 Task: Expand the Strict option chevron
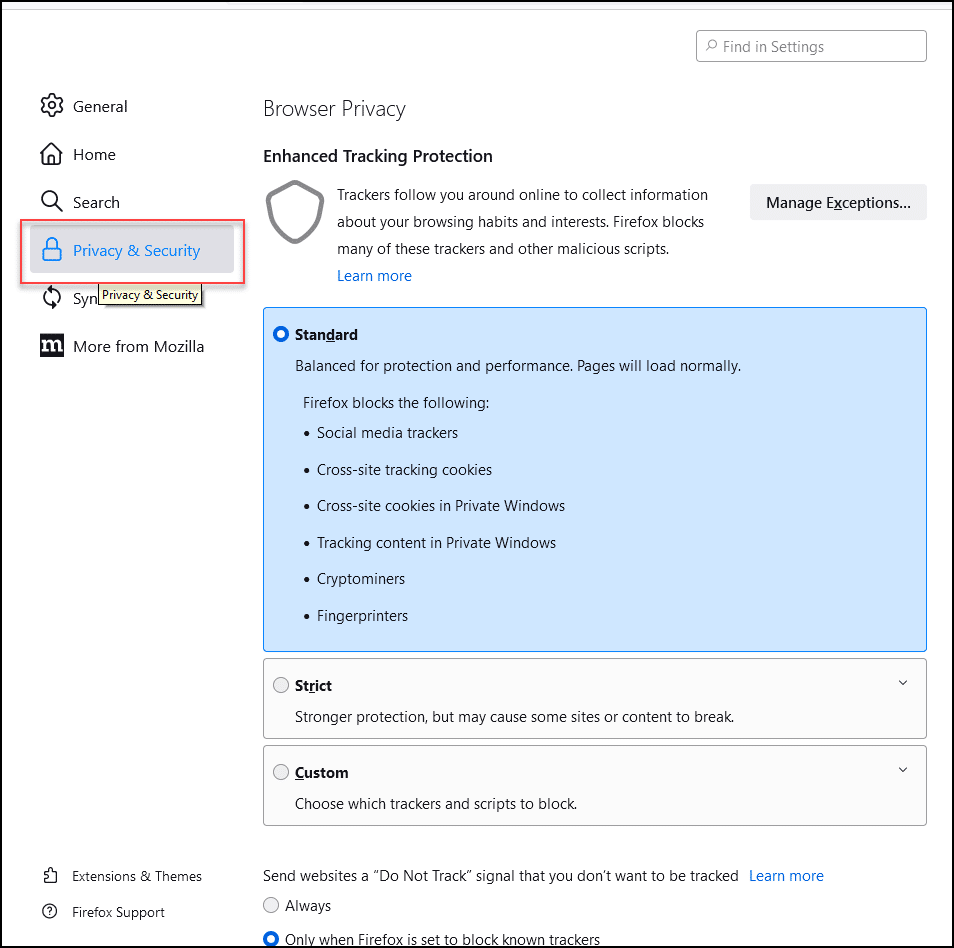[903, 684]
